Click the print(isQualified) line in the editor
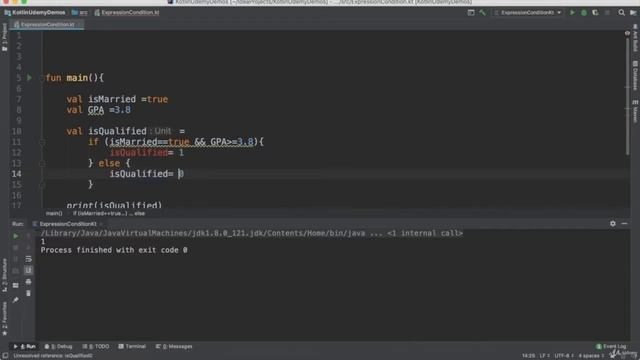This screenshot has height=360, width=640. [x=114, y=205]
